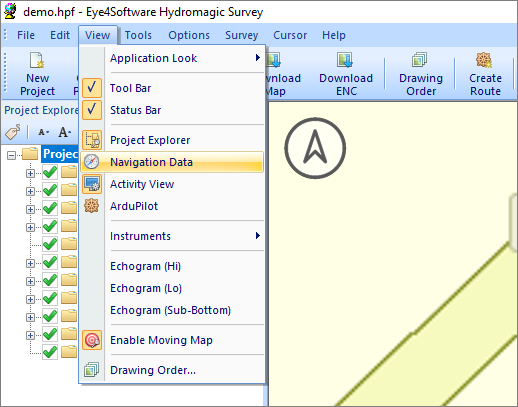Click the Project Explorer menu icon
The image size is (518, 407).
click(92, 140)
